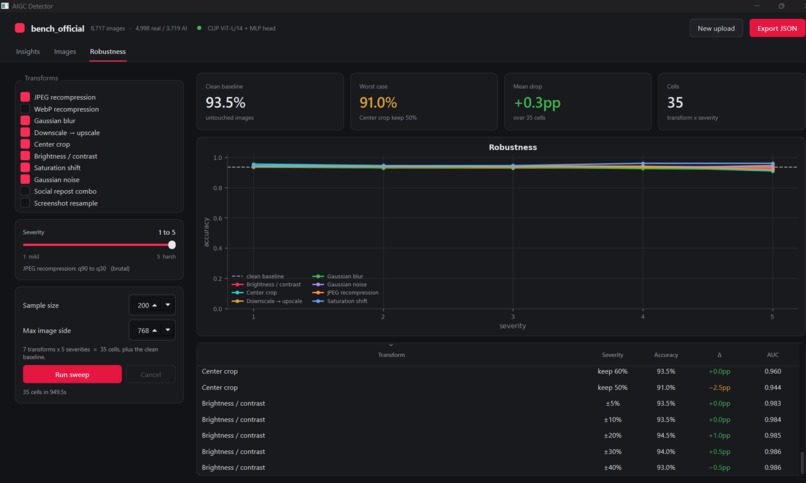Toggle Brightness / contrast checkbox
The width and height of the screenshot is (806, 483).
click(x=25, y=156)
